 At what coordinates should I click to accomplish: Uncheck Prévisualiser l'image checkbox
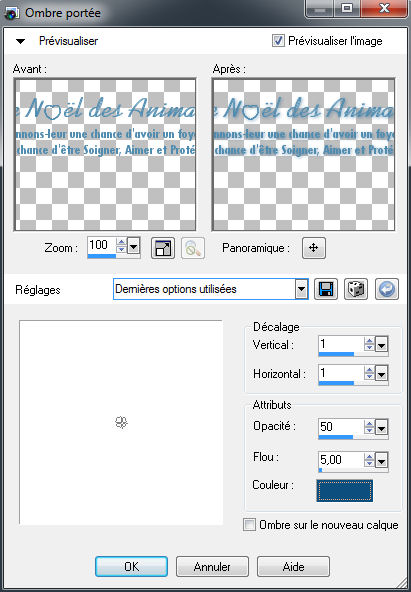click(278, 41)
